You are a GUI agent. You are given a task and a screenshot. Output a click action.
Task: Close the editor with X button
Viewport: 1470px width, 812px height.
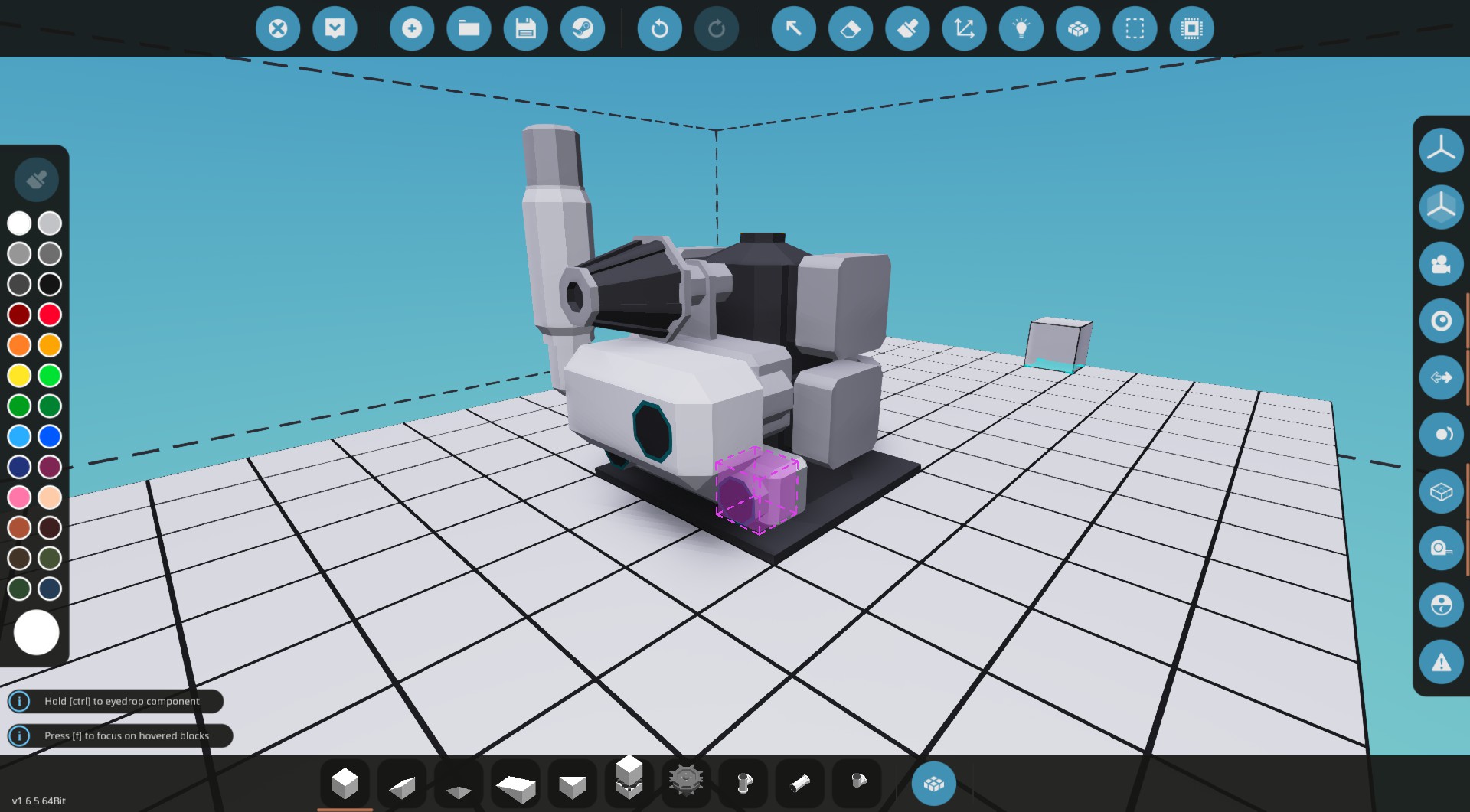click(278, 29)
